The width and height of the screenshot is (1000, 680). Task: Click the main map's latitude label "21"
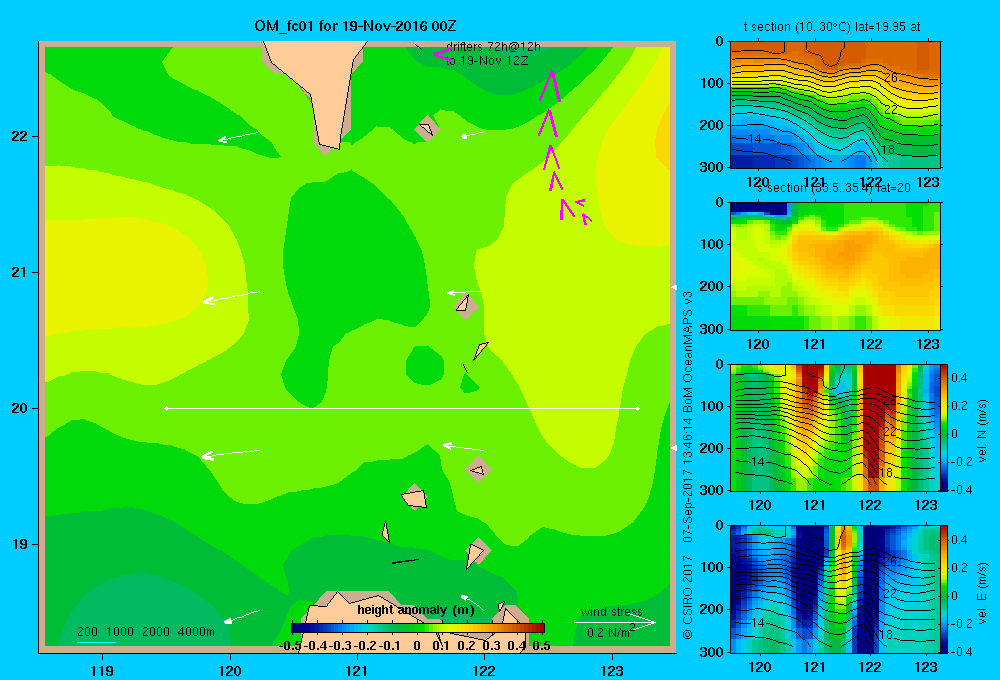(x=19, y=272)
